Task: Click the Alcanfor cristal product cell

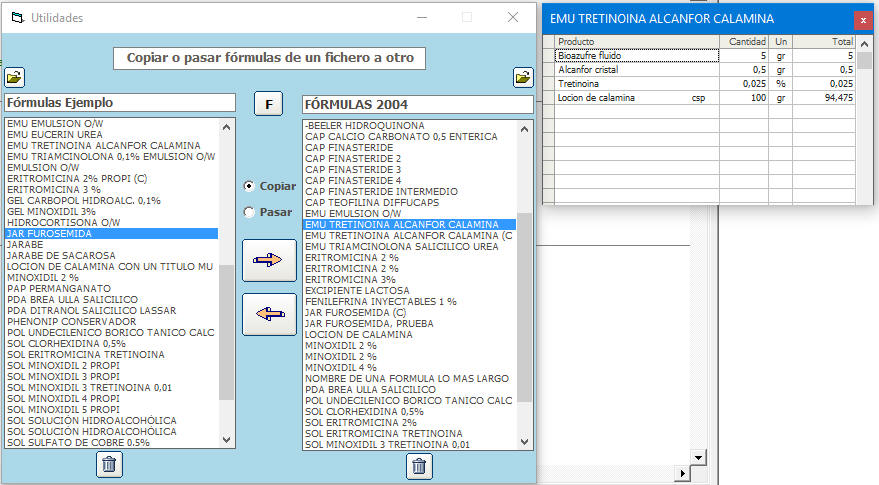Action: coord(637,70)
